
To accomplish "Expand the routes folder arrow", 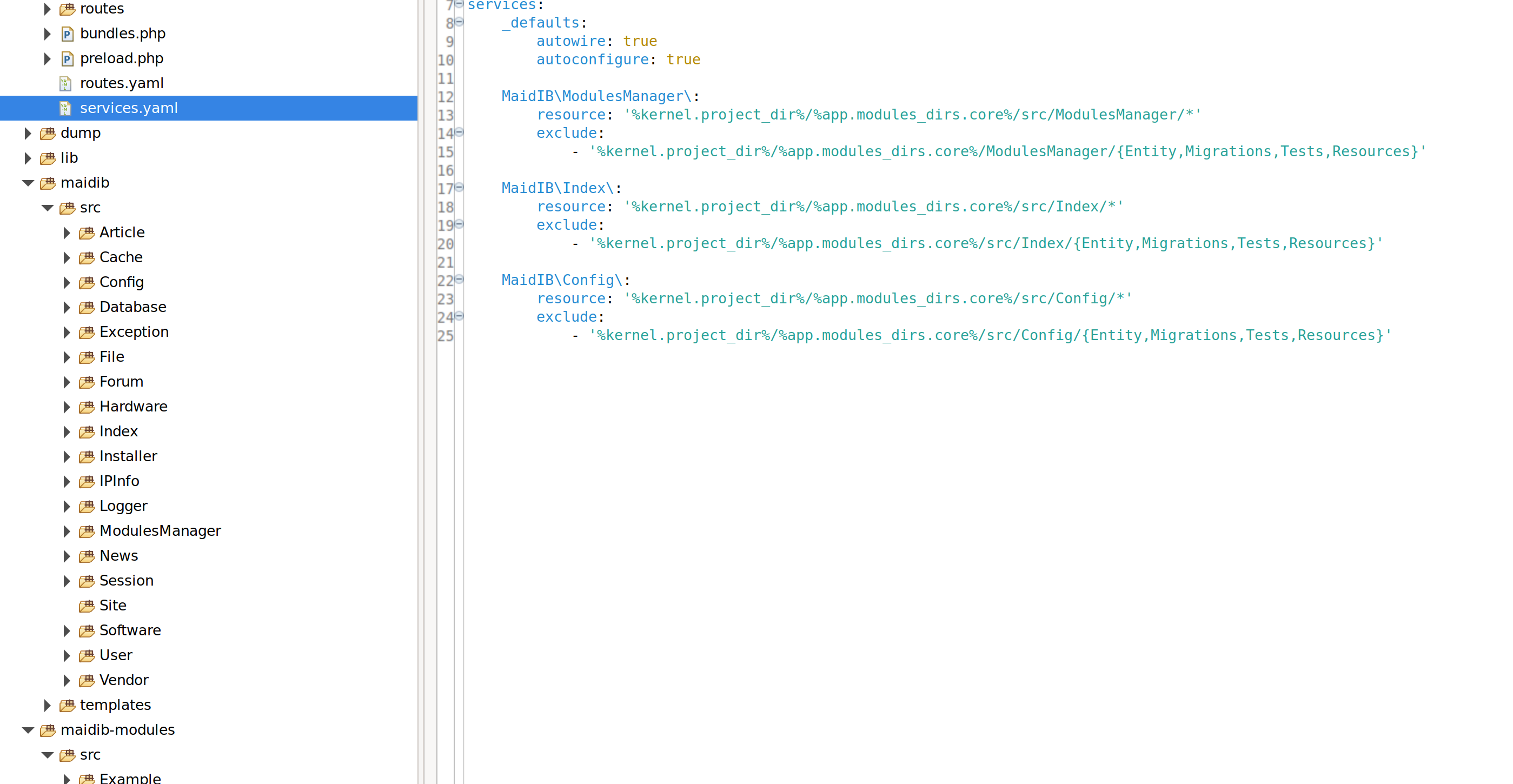I will [47, 9].
